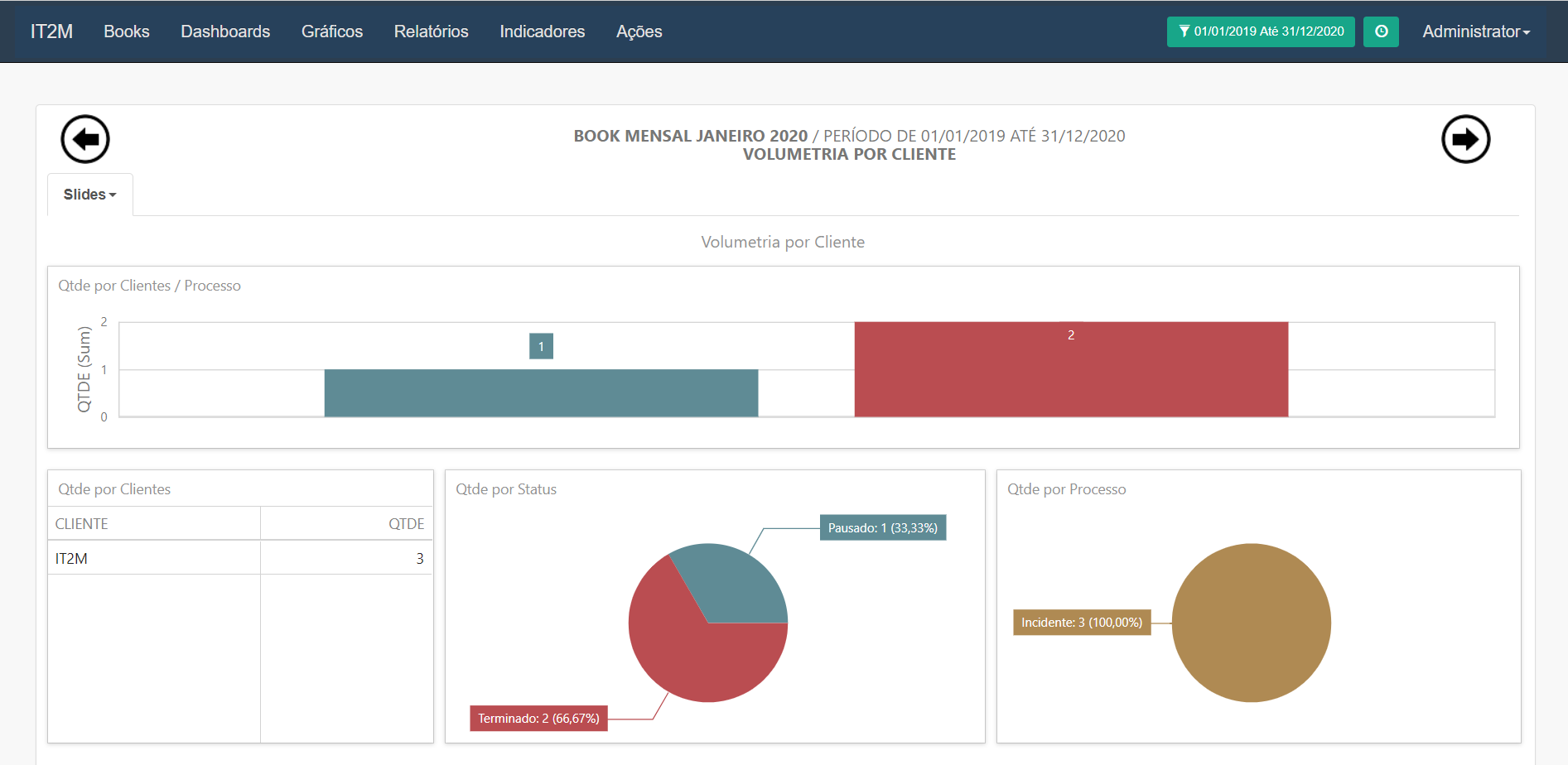Click the green clock icon button
This screenshot has height=765, width=1568.
pyautogui.click(x=1381, y=31)
